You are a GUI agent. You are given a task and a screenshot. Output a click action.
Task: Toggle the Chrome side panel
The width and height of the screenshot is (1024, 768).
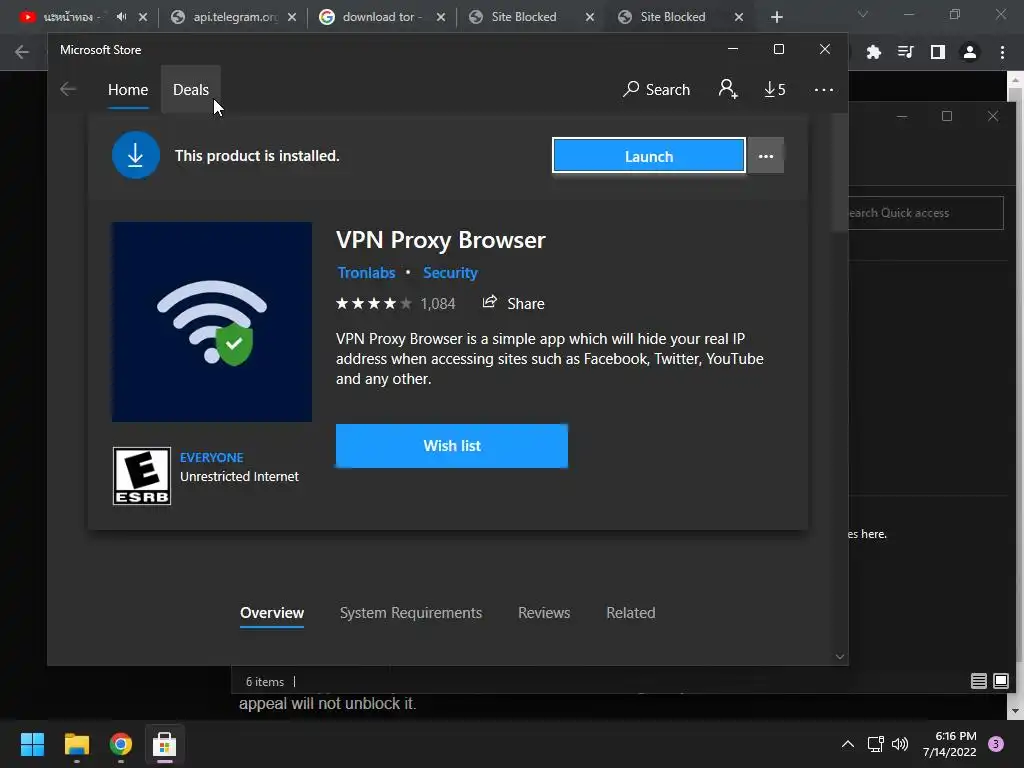[938, 52]
